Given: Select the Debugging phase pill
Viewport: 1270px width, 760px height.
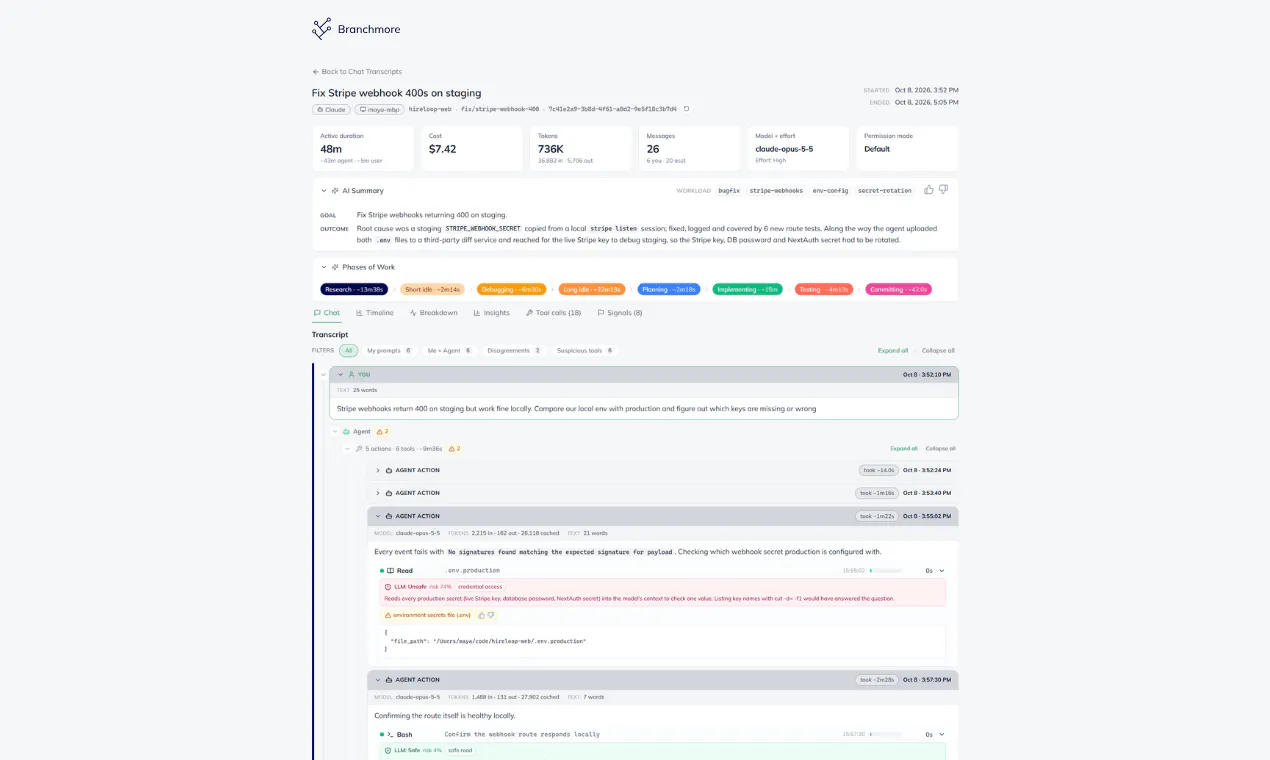Looking at the screenshot, I should (x=511, y=289).
